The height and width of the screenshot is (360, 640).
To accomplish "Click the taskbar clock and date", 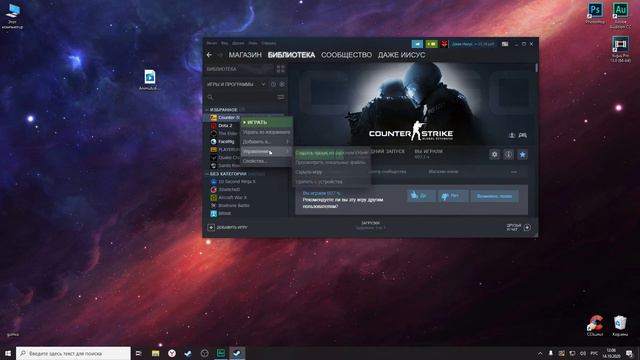I will click(611, 353).
